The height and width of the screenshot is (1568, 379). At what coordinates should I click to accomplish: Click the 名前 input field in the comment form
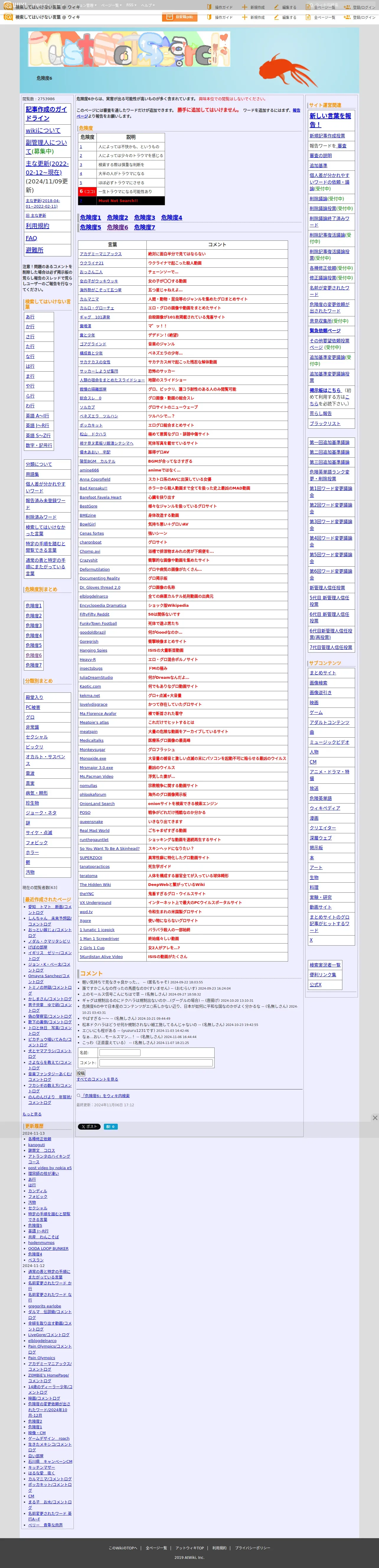[120, 1053]
